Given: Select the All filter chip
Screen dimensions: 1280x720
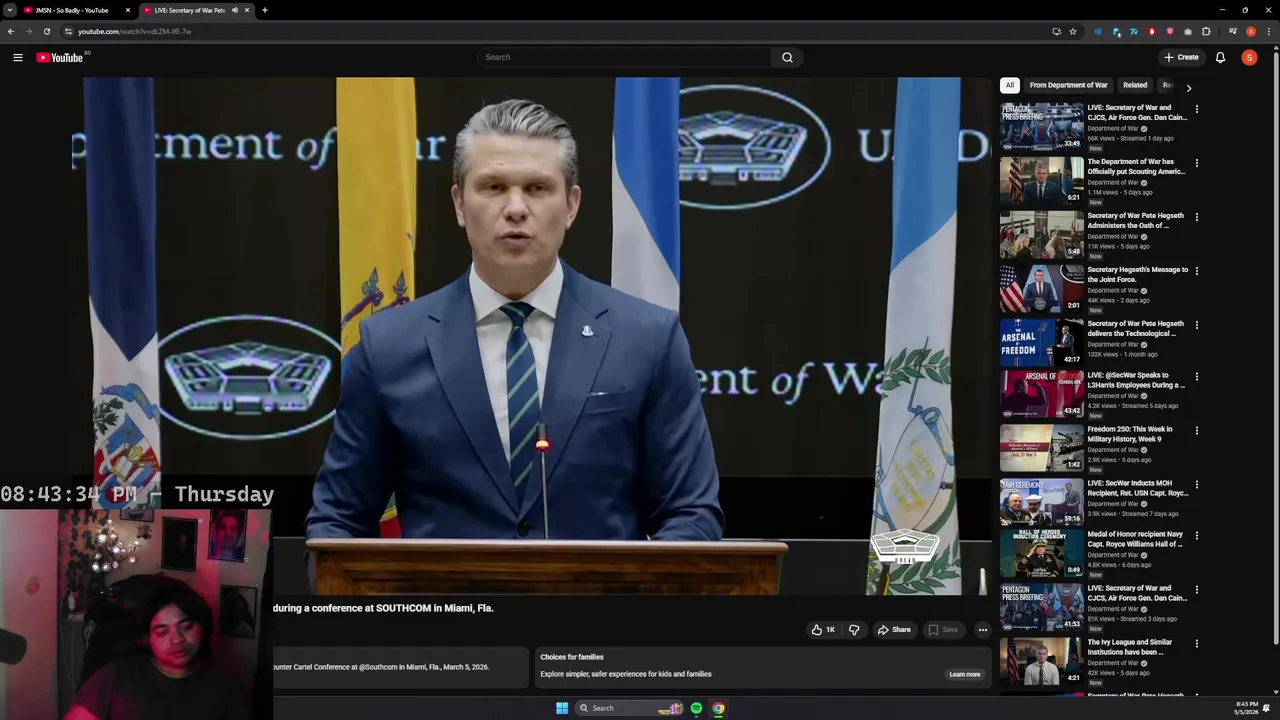Looking at the screenshot, I should (1010, 85).
